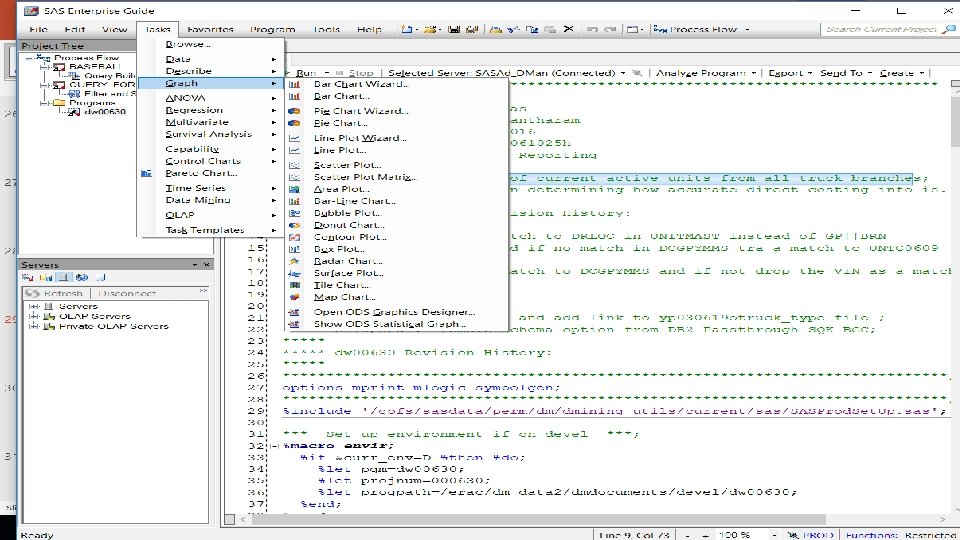Click in the Search Current Project field
This screenshot has height=540, width=960.
coord(880,30)
